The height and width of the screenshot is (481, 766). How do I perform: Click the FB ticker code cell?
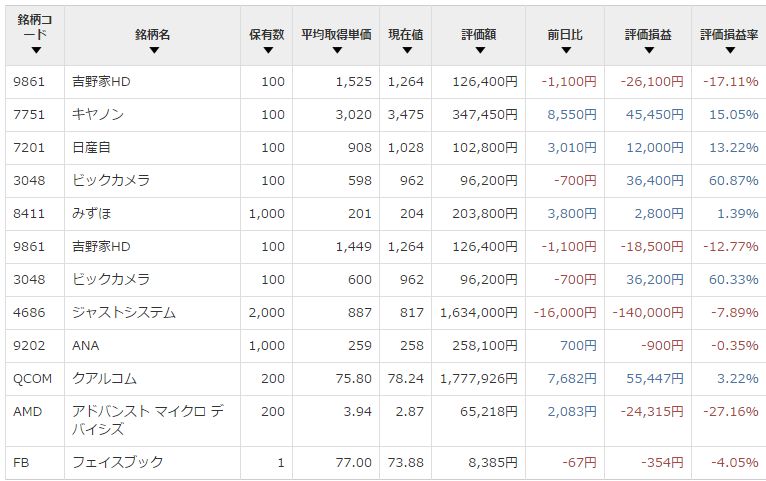click(x=20, y=462)
